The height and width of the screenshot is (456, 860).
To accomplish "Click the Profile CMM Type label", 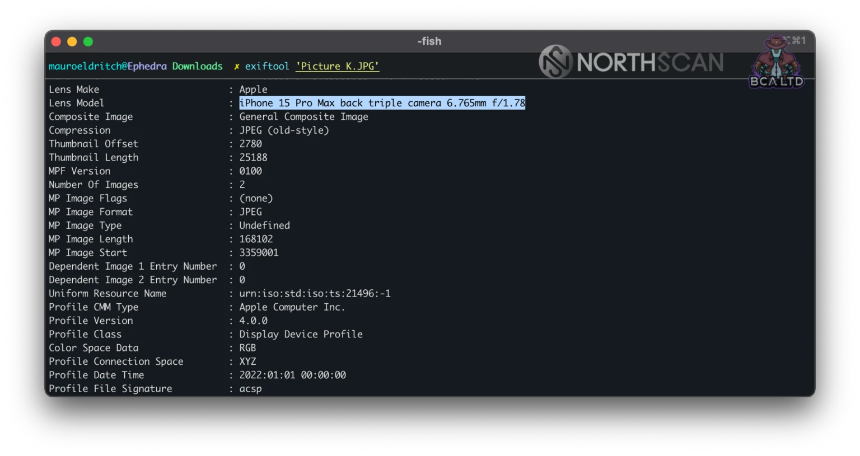I will [93, 307].
